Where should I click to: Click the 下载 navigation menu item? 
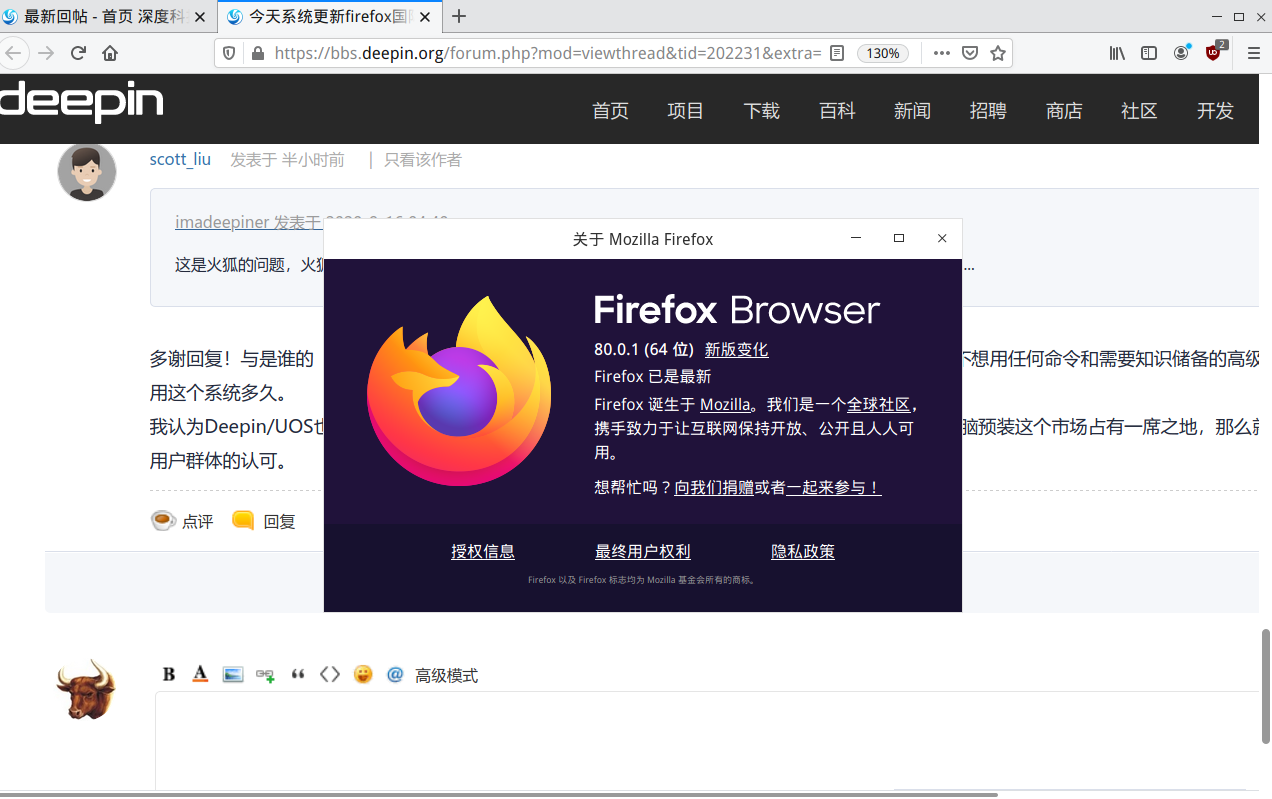pos(761,111)
